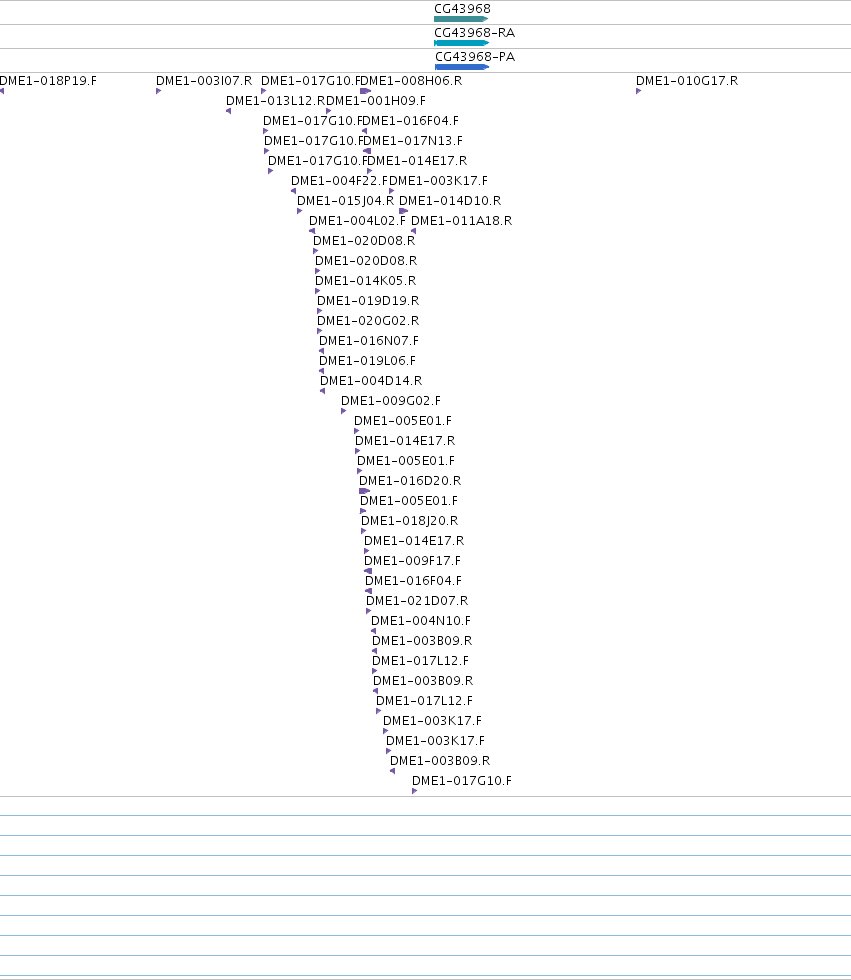
Task: Click the purple glyph beneath DME1-016D20.R
Action: pyautogui.click(x=364, y=491)
